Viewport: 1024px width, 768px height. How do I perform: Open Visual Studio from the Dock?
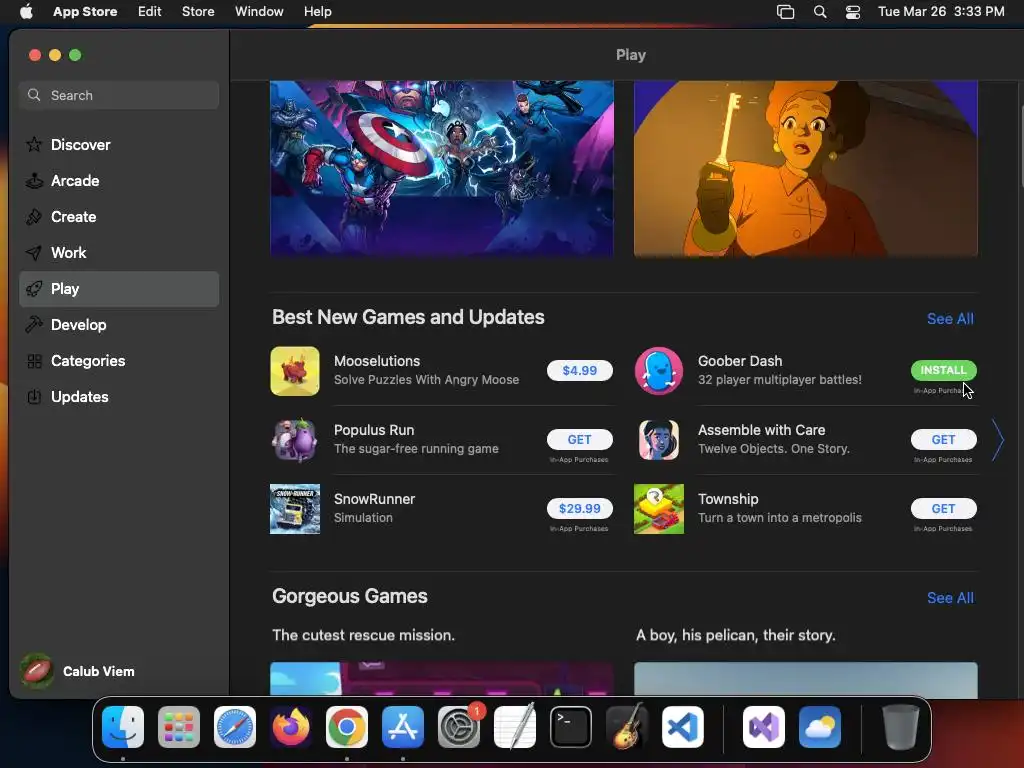pyautogui.click(x=764, y=727)
